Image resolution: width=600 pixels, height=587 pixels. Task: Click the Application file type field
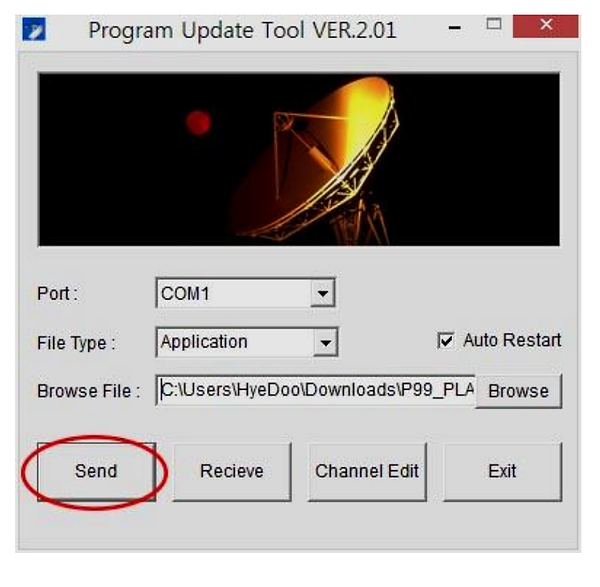point(247,342)
